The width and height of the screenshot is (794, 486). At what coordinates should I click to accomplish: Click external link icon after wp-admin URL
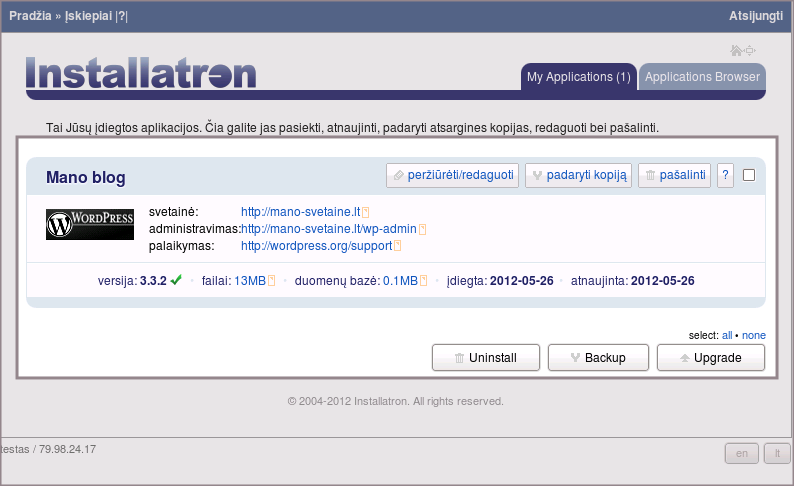[x=422, y=229]
